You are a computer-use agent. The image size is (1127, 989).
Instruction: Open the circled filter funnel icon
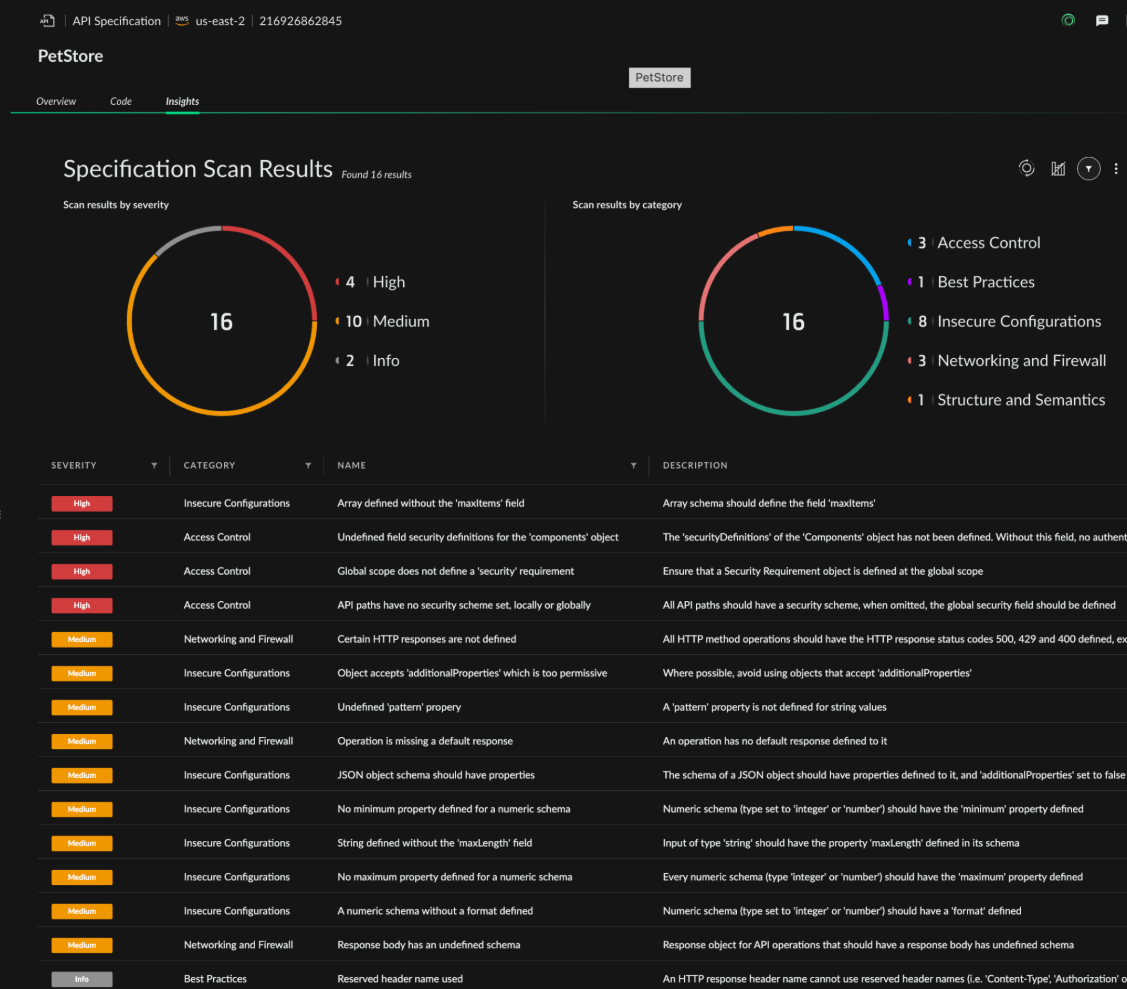[1089, 169]
